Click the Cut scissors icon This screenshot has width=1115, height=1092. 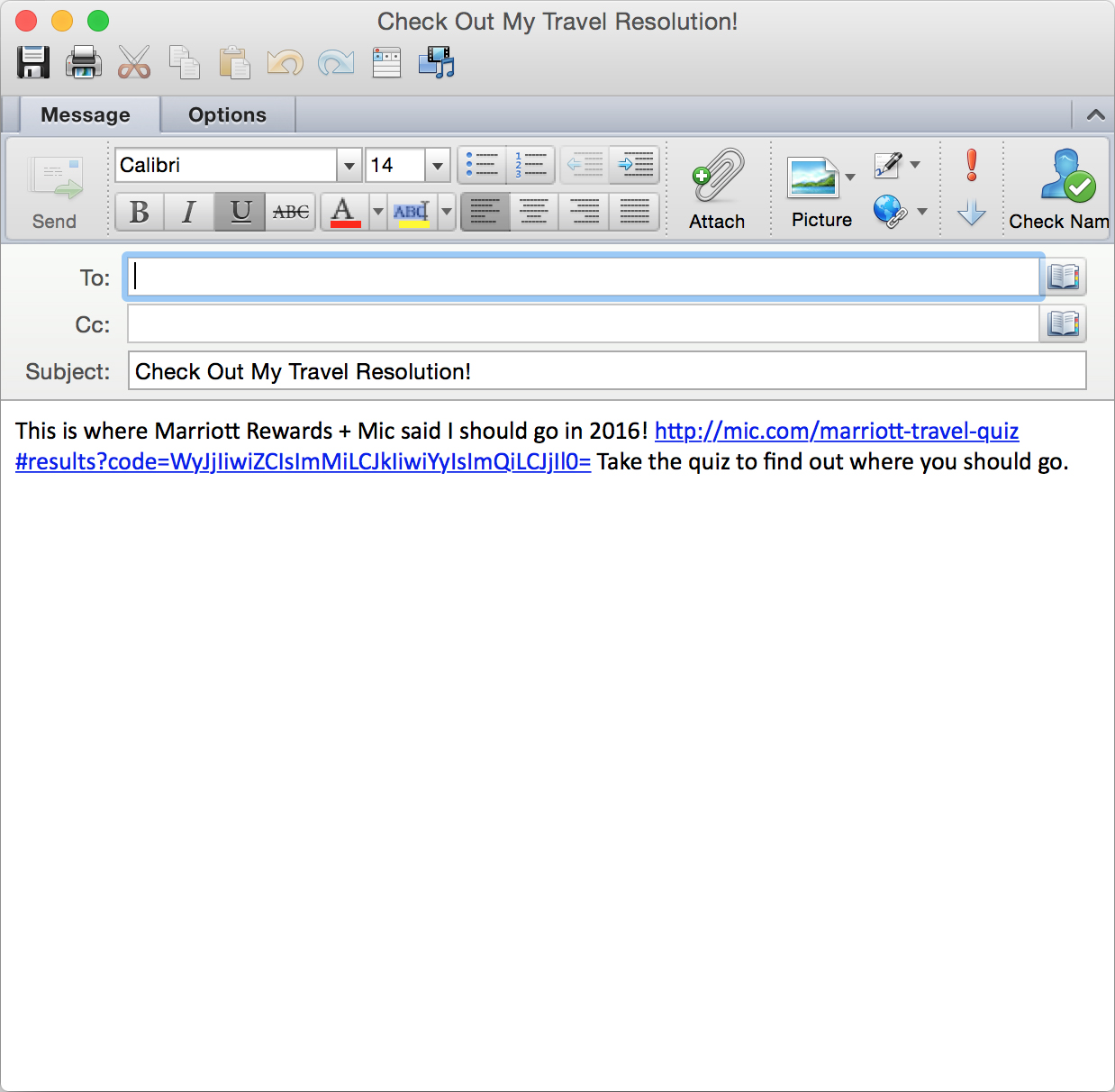(x=134, y=62)
